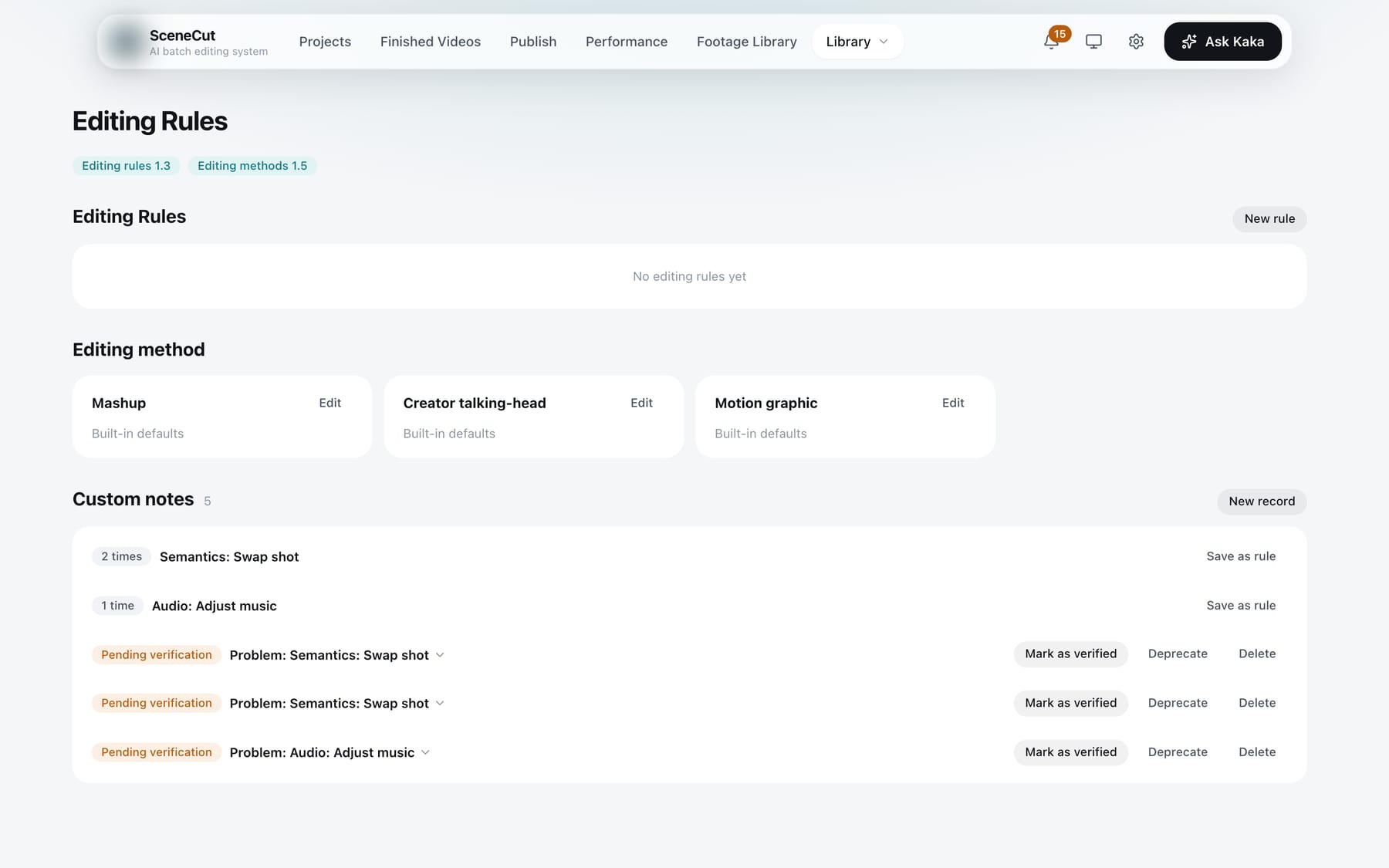Click the monitor display icon
Viewport: 1389px width, 868px height.
(1093, 42)
